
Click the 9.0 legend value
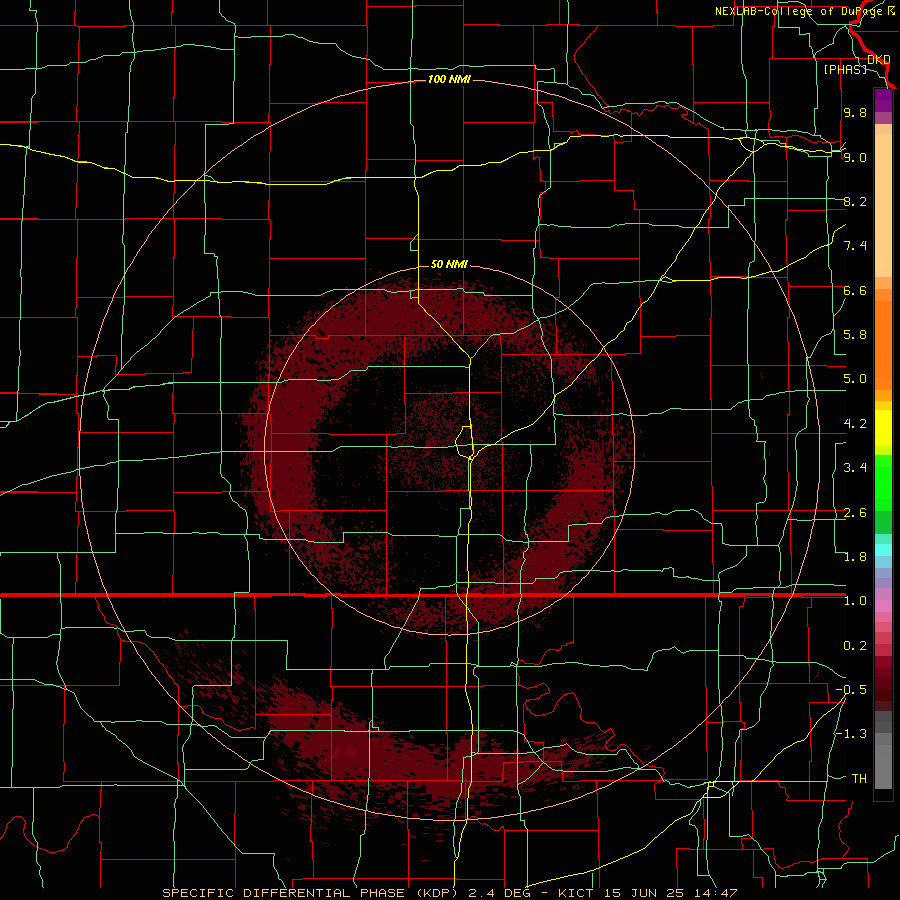855,157
